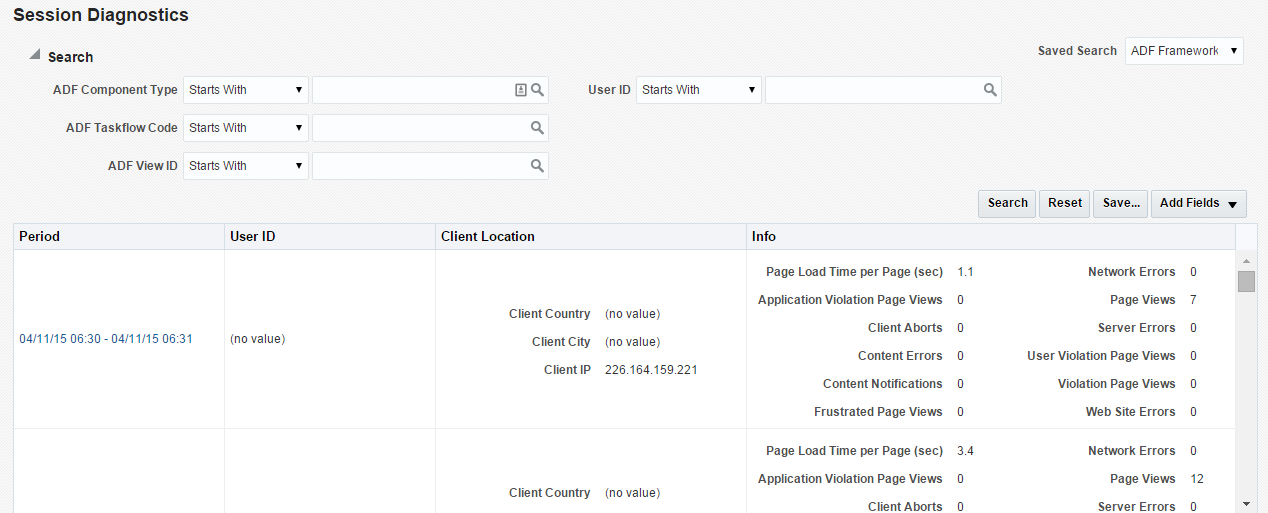Select the Client IP value 226.164.159.221
This screenshot has width=1268, height=513.
(x=651, y=370)
